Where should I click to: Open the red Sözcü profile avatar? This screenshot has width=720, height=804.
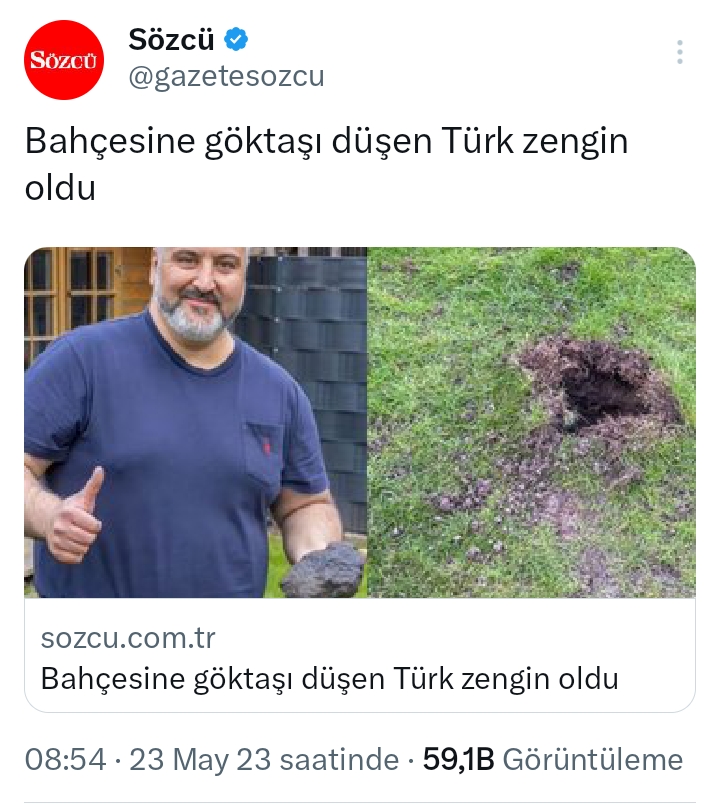point(64,60)
